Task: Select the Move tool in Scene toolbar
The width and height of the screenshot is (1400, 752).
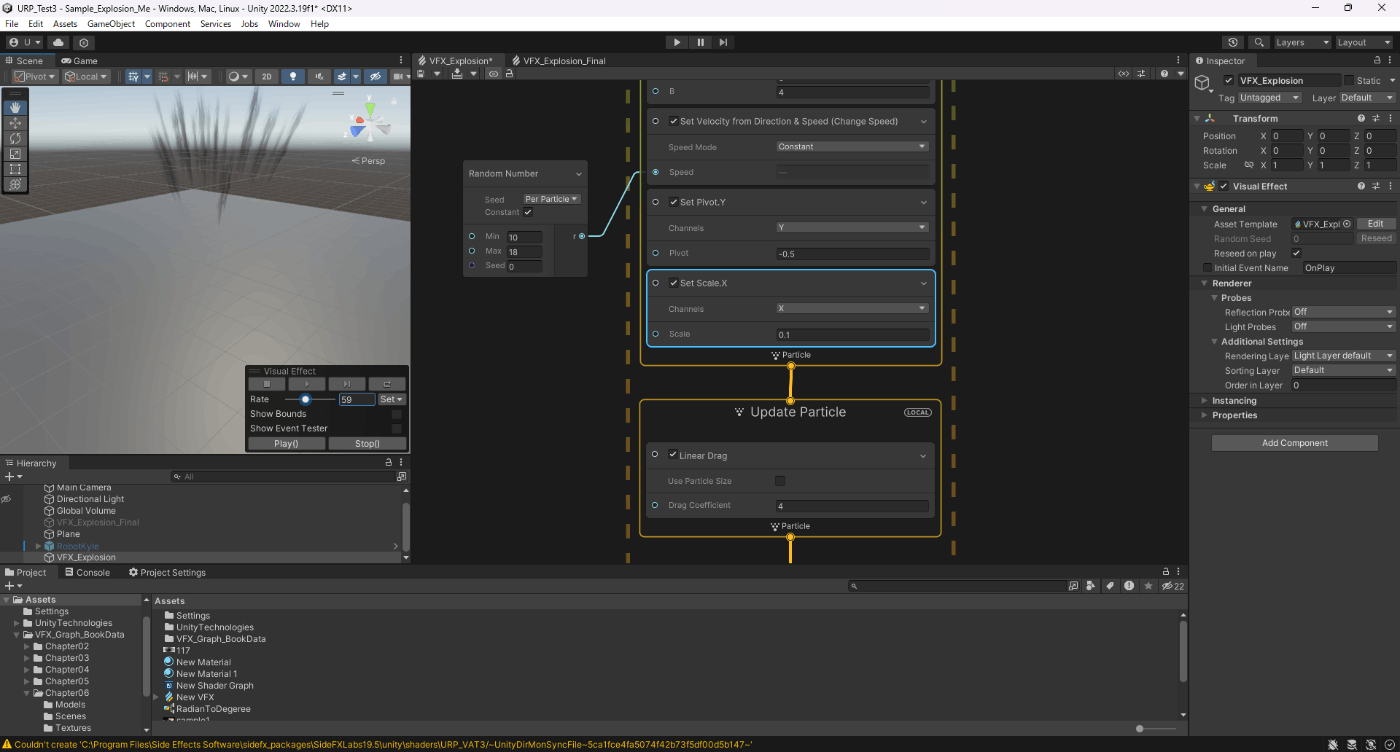Action: pos(15,123)
